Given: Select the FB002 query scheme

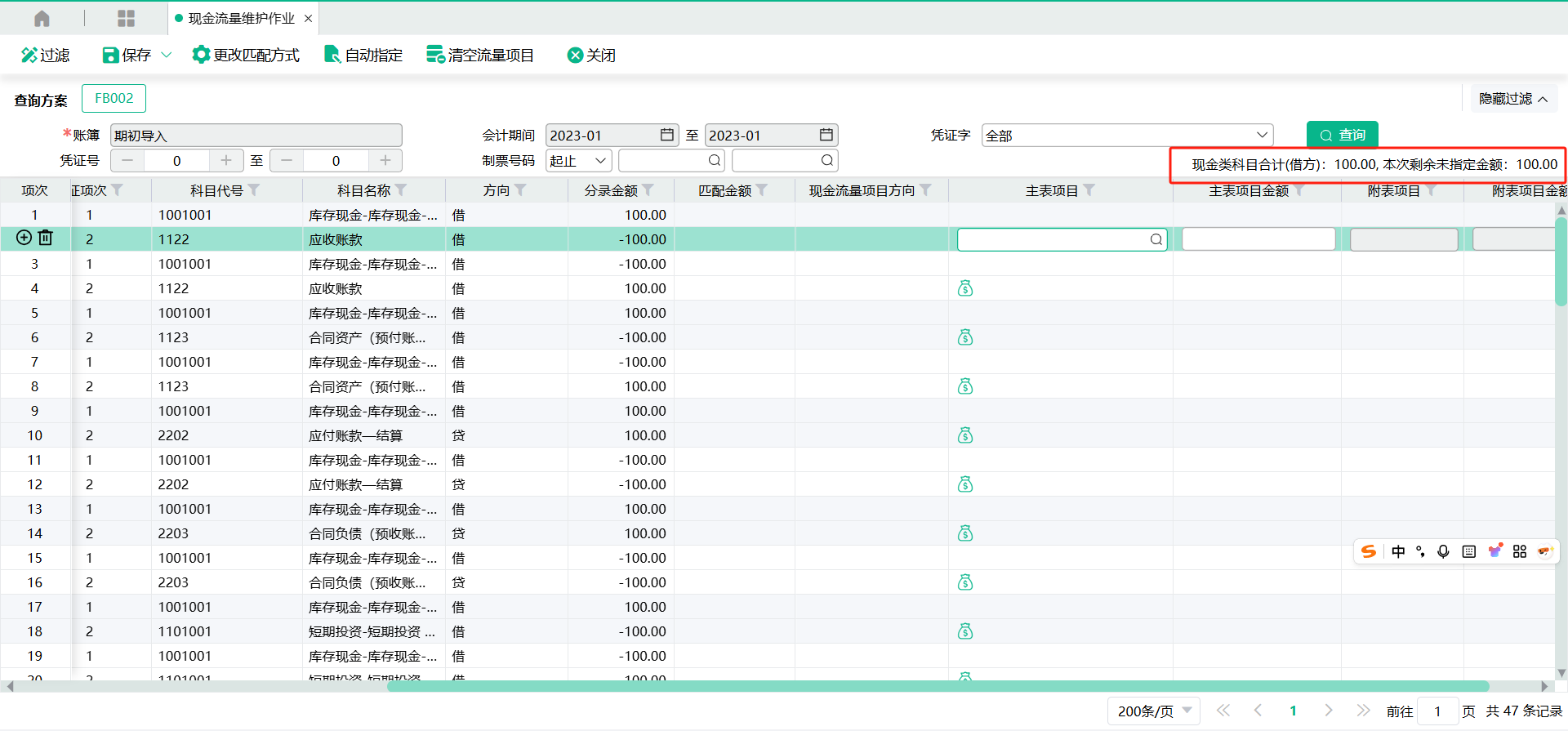Looking at the screenshot, I should (x=114, y=98).
